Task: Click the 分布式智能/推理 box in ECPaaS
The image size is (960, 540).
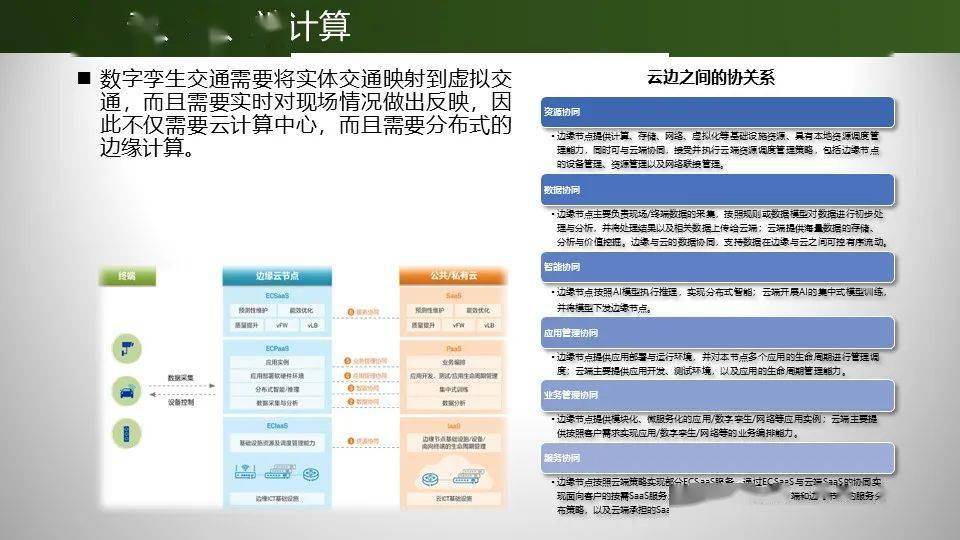Action: click(x=277, y=390)
